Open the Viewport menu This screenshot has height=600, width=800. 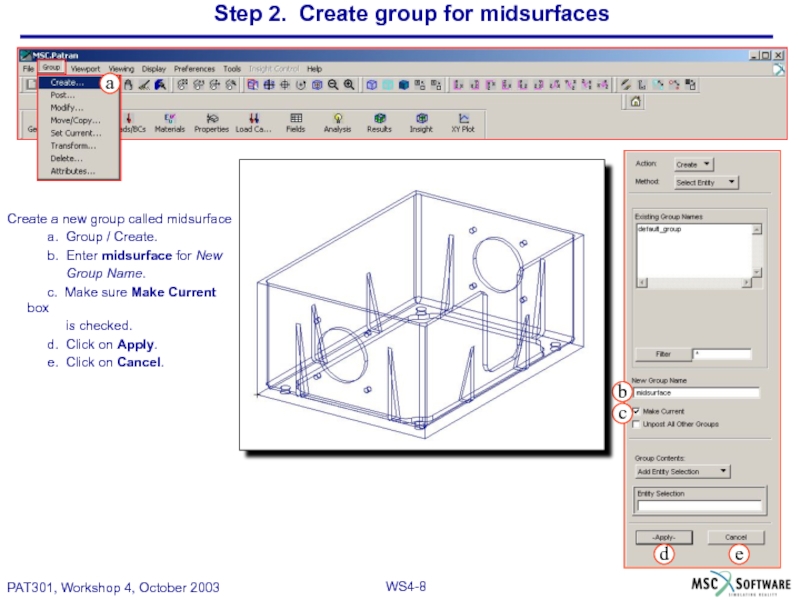[x=85, y=68]
